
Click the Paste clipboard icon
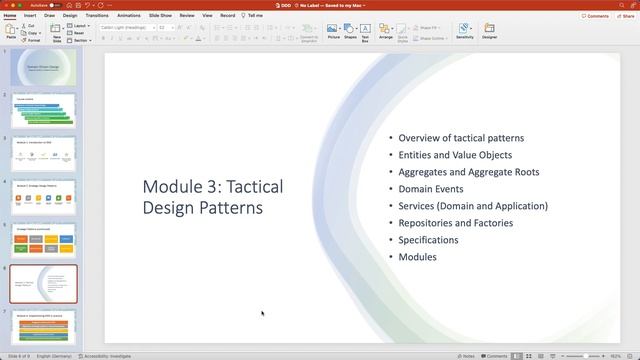[x=10, y=29]
